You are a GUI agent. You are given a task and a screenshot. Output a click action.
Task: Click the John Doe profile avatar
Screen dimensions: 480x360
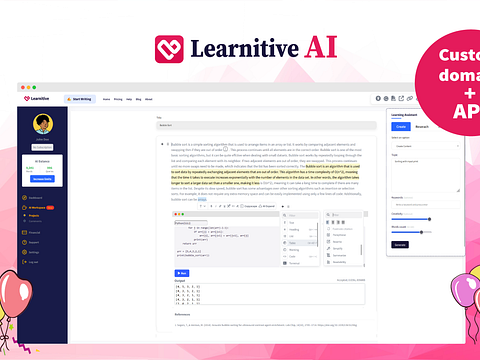[43, 124]
